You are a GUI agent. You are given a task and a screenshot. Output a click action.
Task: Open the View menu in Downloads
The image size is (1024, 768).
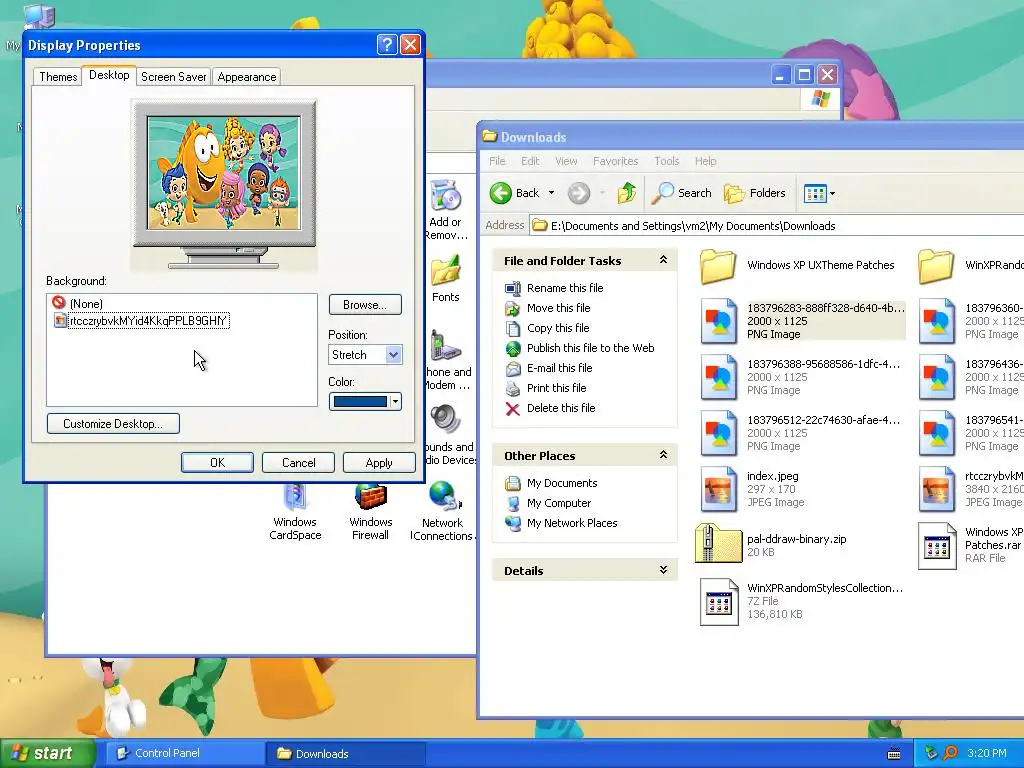[x=566, y=161]
